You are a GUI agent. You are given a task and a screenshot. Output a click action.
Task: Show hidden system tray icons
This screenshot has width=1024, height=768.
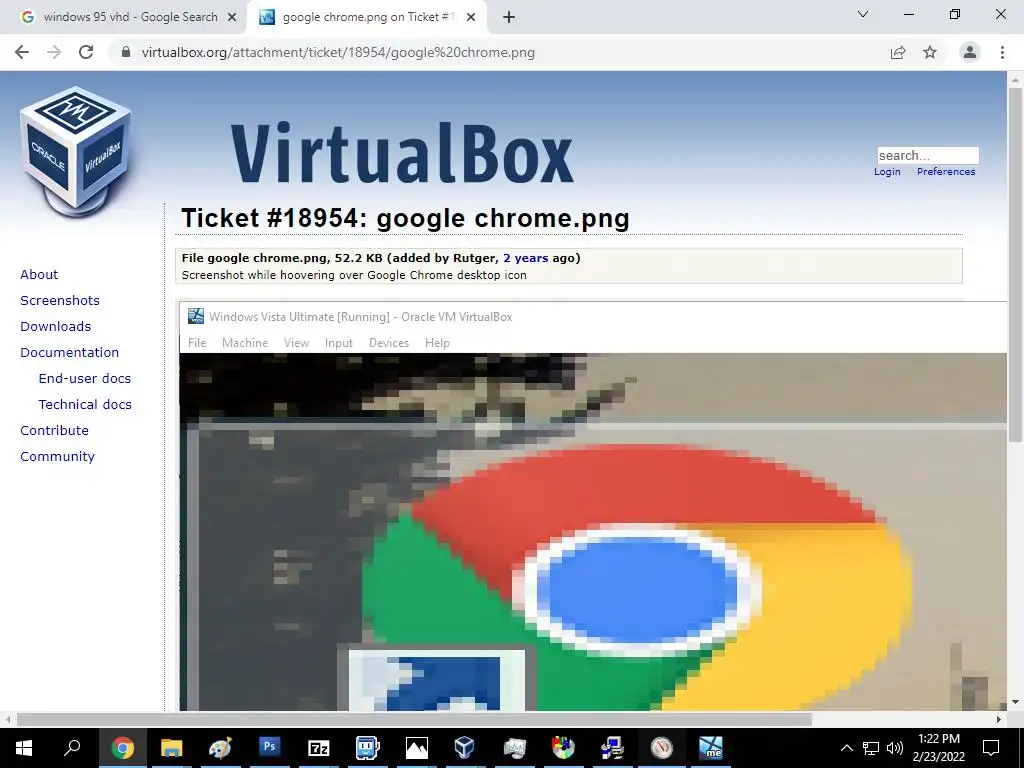[846, 748]
